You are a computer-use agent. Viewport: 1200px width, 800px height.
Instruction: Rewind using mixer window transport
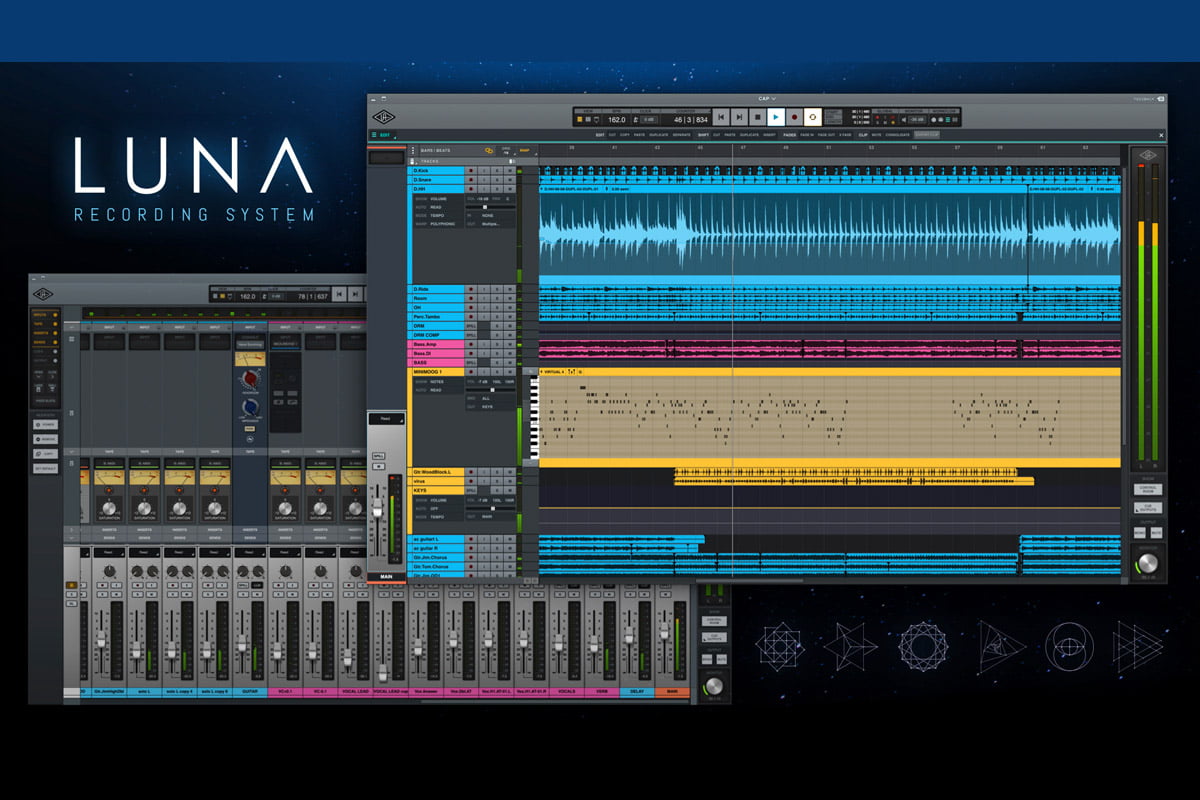[x=339, y=294]
